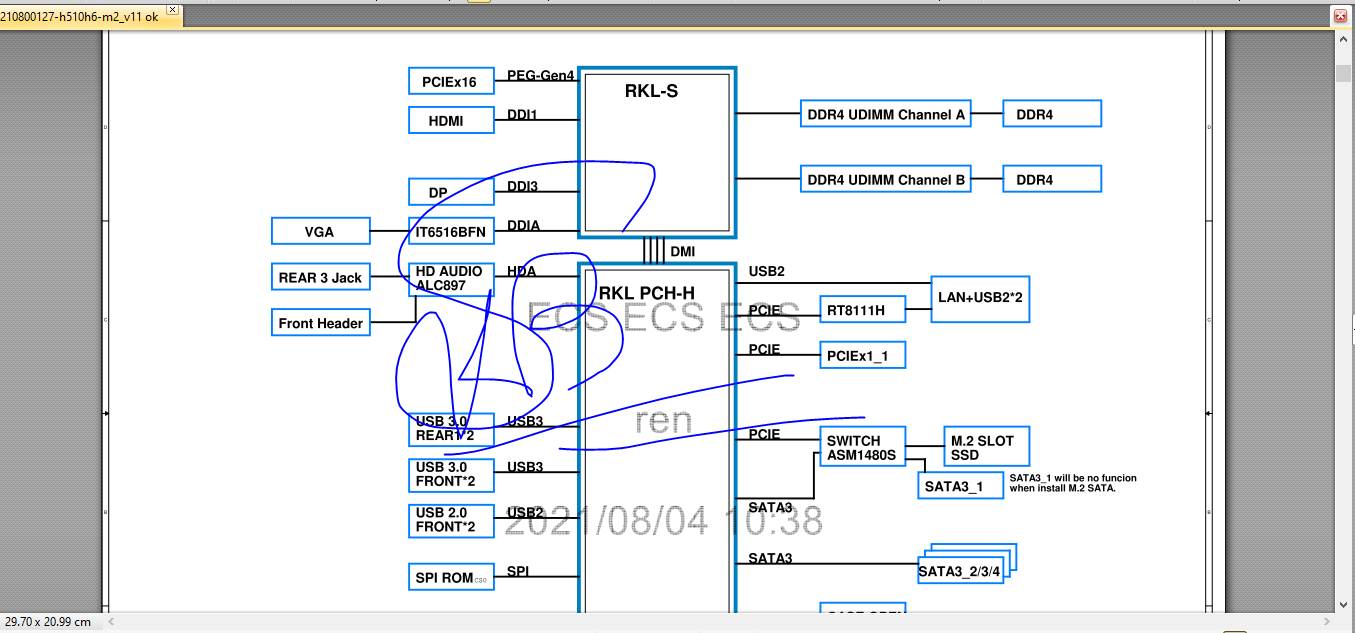Click the vertical scrollbar down arrow

(1344, 603)
